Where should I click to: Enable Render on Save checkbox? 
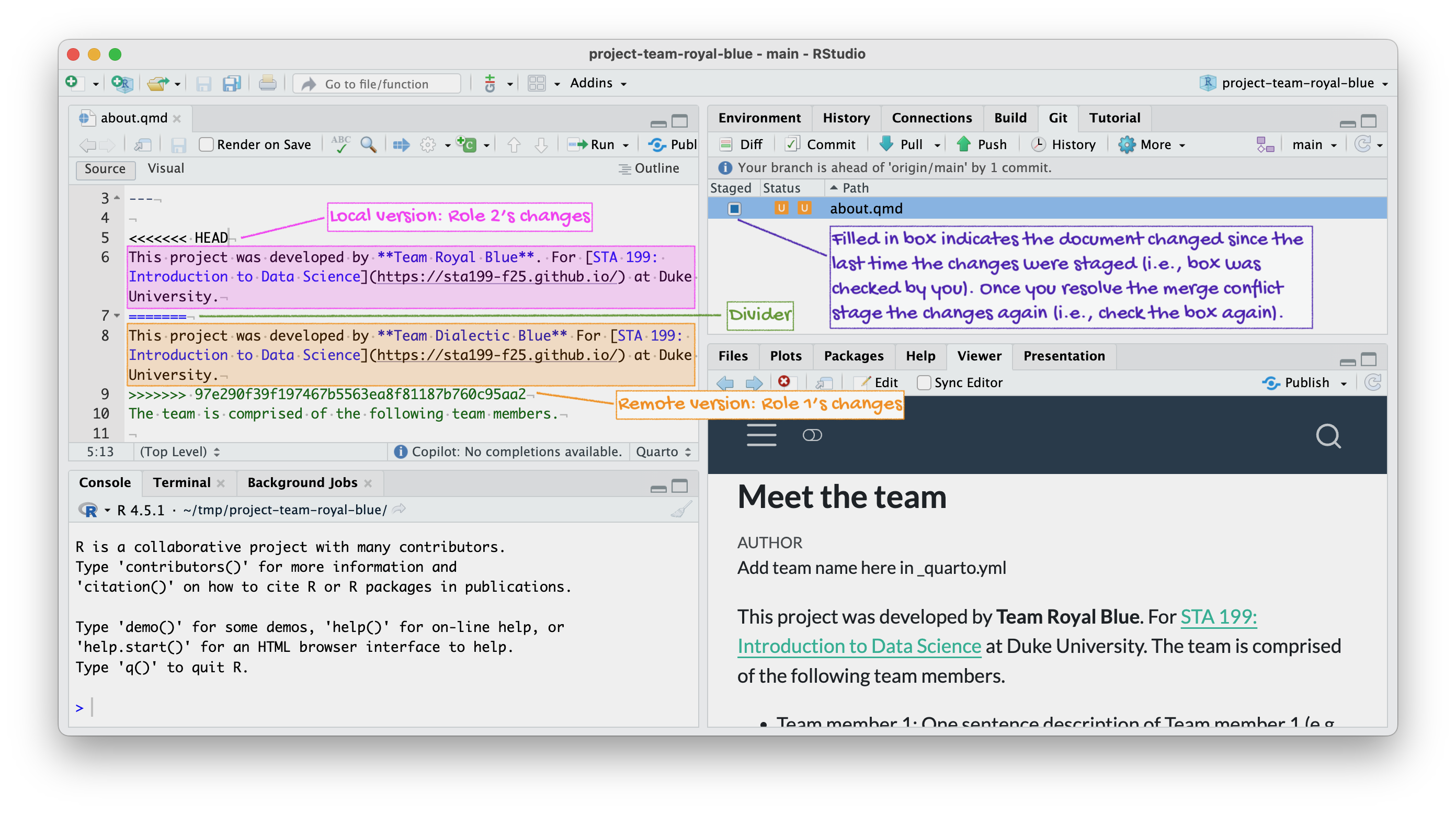[206, 145]
